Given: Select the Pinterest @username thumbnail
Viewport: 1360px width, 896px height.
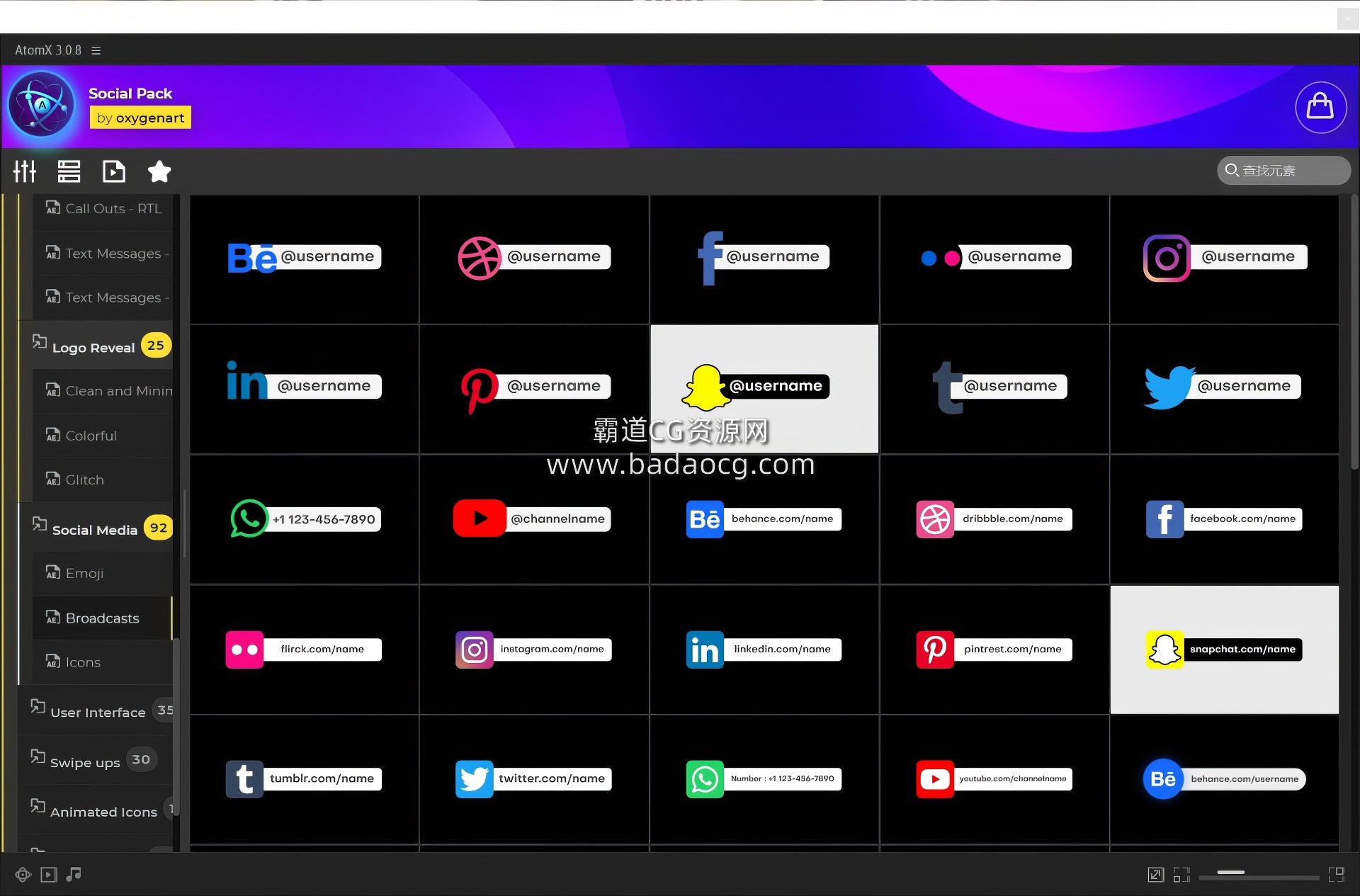Looking at the screenshot, I should 534,389.
